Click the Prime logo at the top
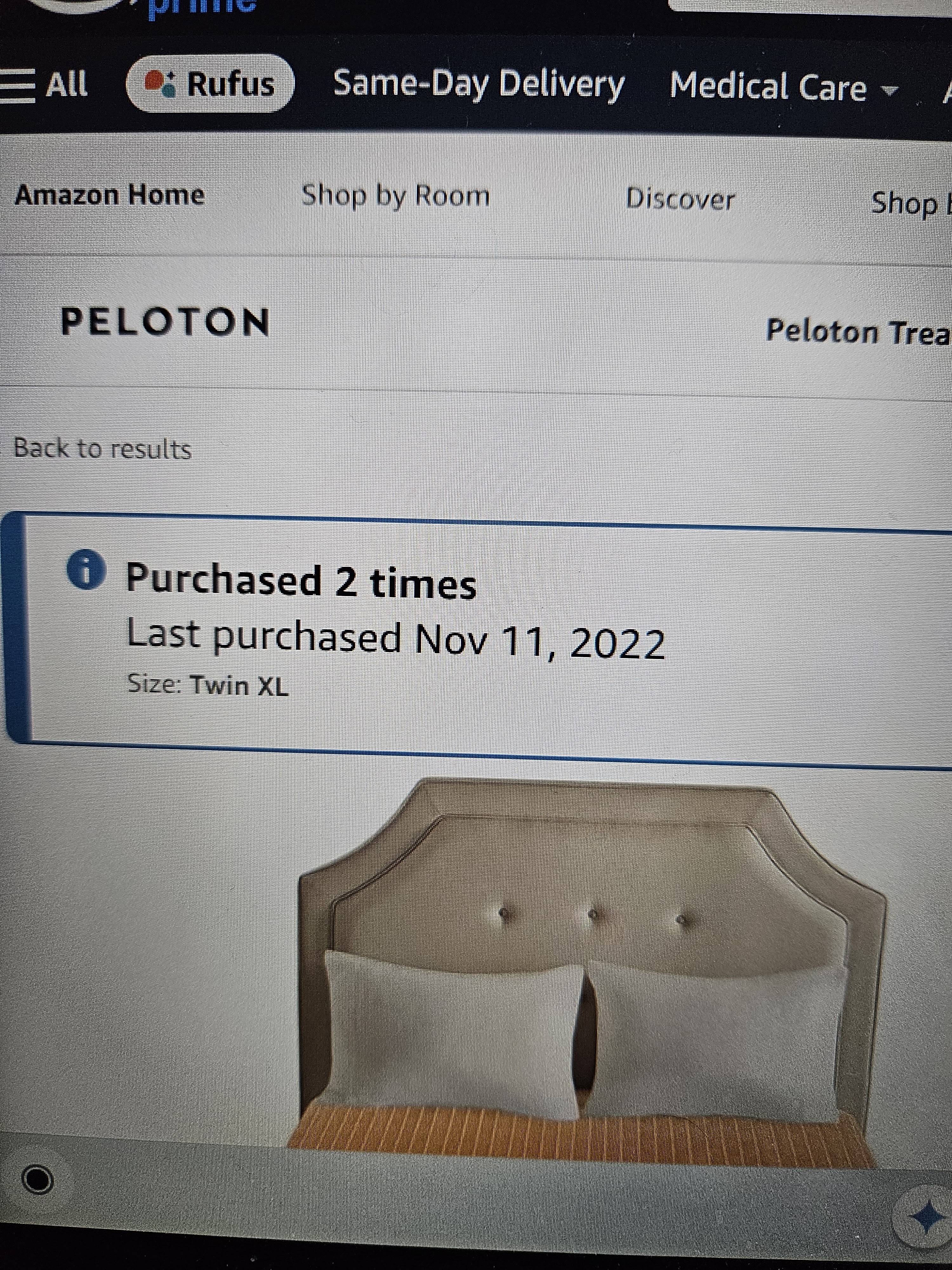 [x=201, y=8]
